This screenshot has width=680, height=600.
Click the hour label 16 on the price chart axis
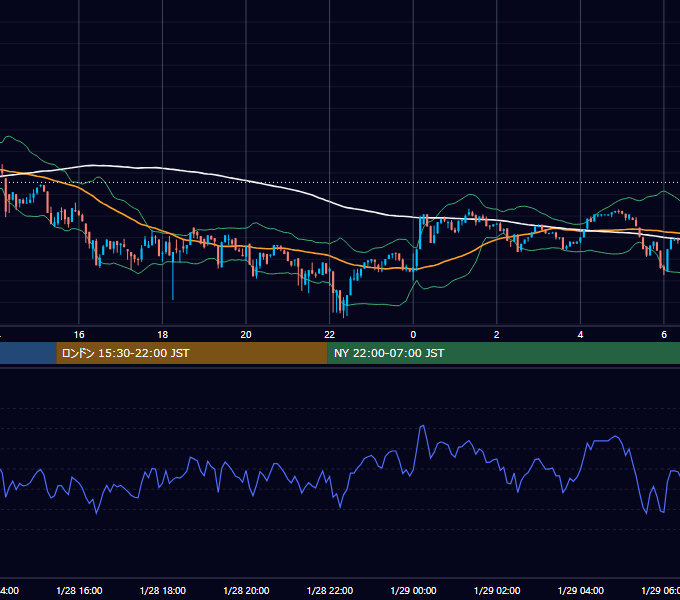coord(79,334)
